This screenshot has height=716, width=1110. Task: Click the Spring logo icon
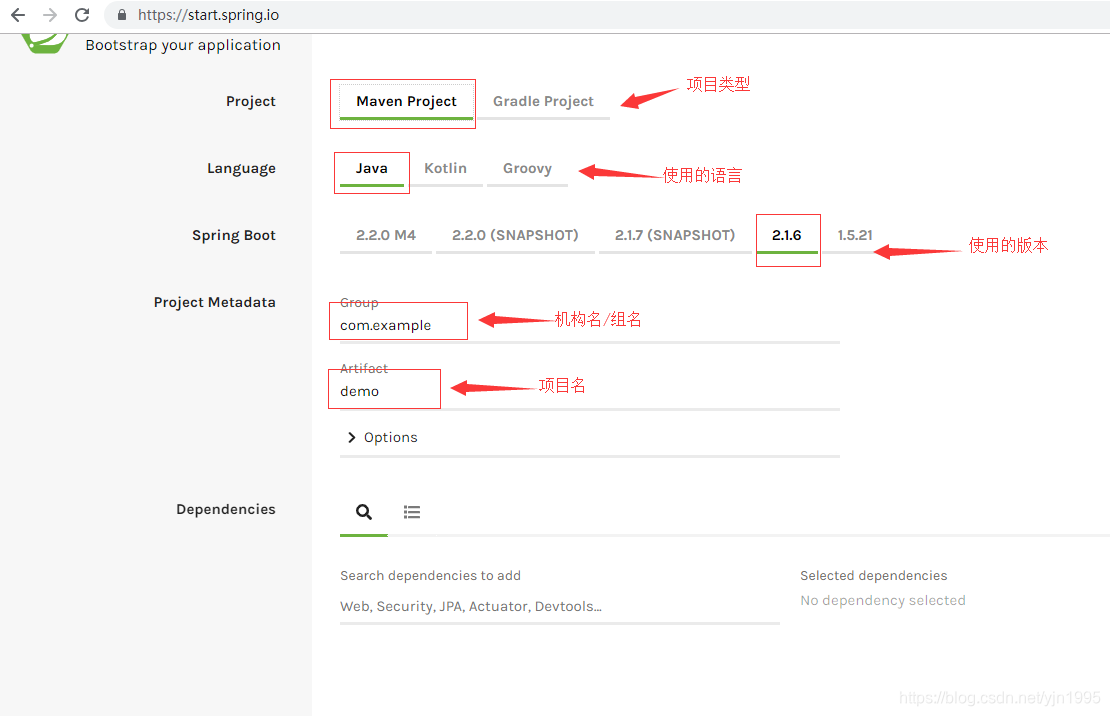click(44, 43)
